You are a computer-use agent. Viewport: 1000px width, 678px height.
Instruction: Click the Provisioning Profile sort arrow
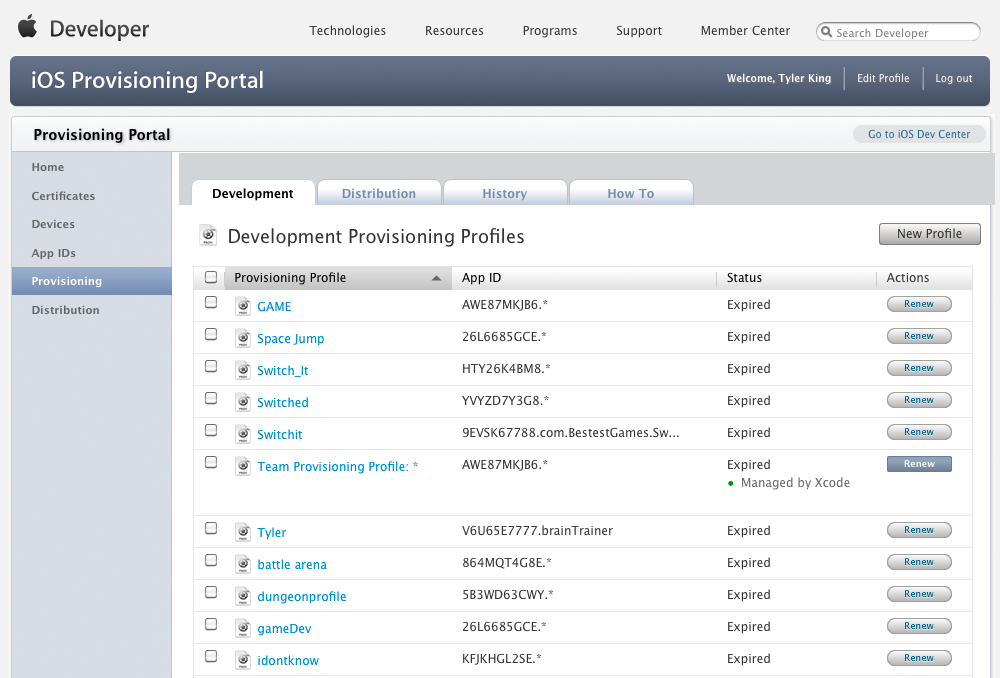(436, 278)
